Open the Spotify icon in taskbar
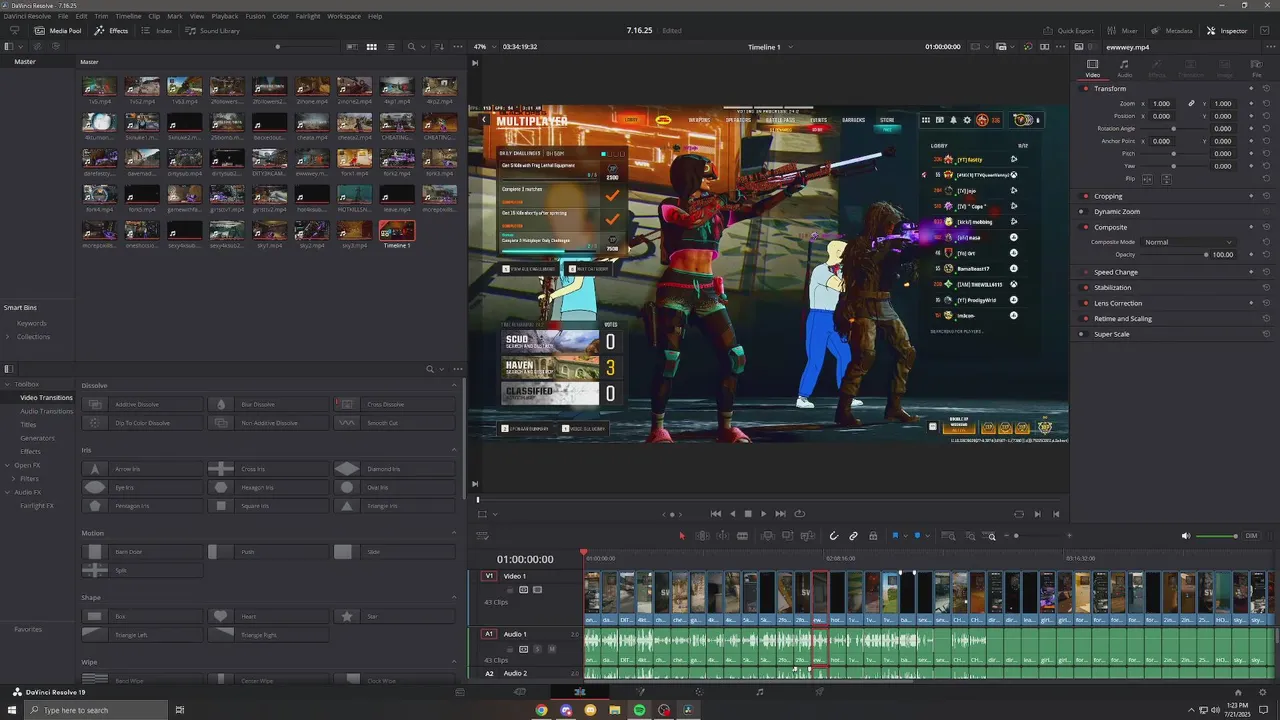 (x=639, y=710)
